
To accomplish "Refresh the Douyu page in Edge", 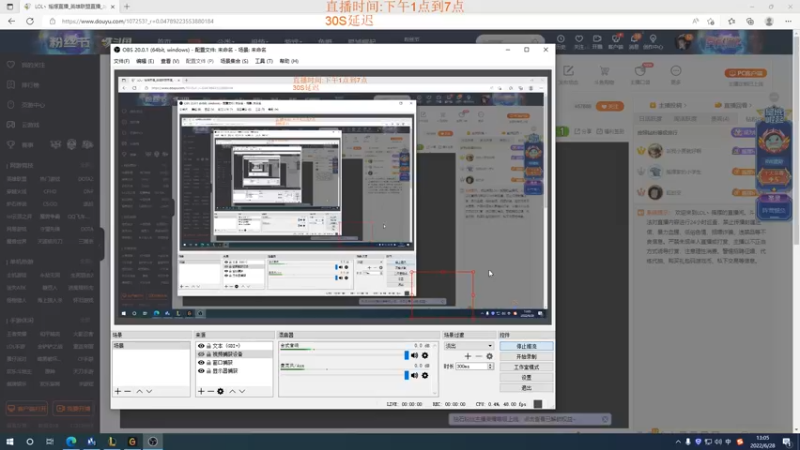I will (30, 21).
